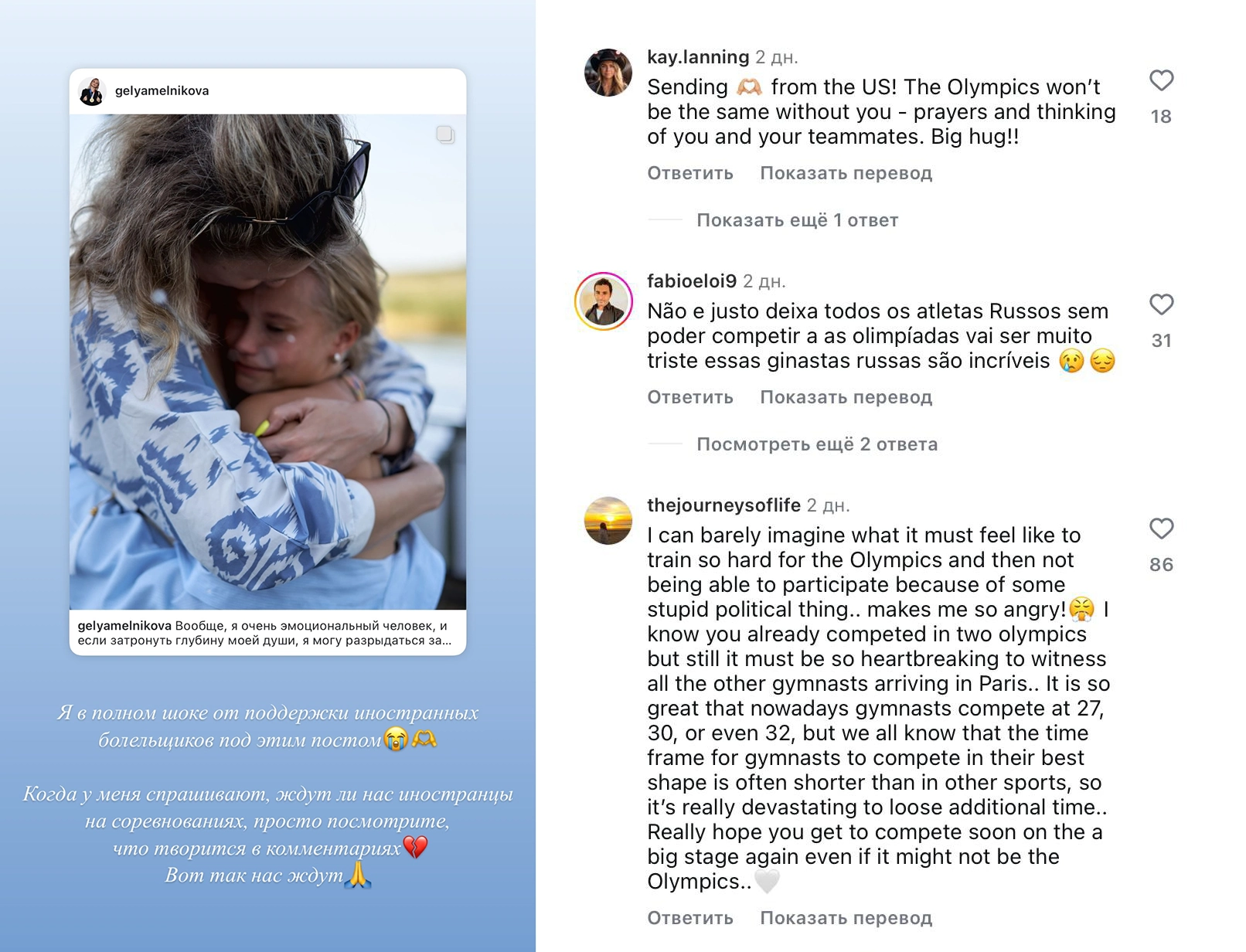Reply to kay.lanning's comment
Viewport: 1246px width, 952px height.
click(x=689, y=173)
